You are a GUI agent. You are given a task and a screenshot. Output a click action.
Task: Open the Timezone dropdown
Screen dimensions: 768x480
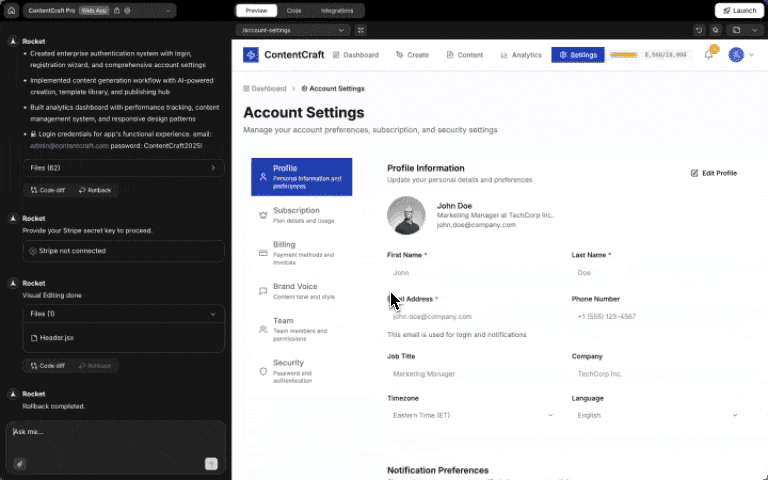pyautogui.click(x=472, y=414)
